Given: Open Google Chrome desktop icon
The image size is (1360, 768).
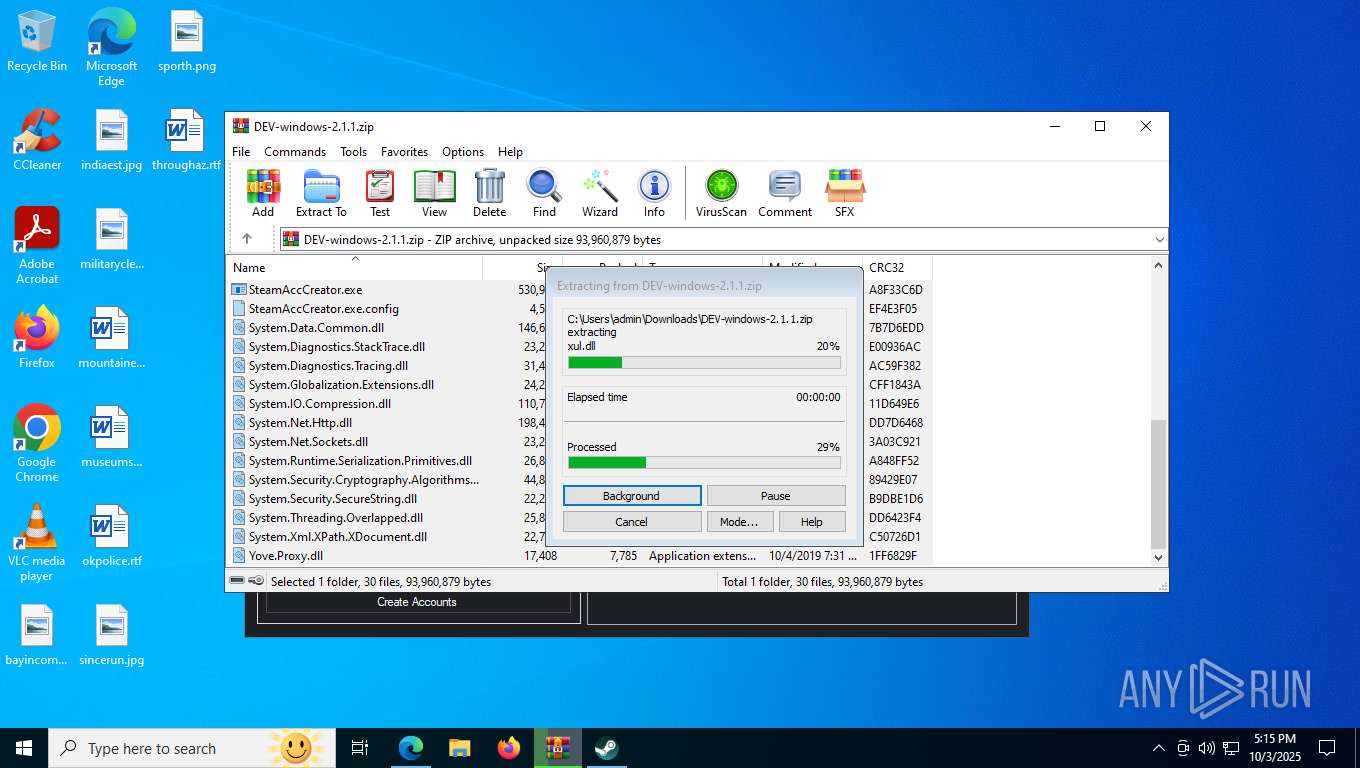Looking at the screenshot, I should coord(37,444).
